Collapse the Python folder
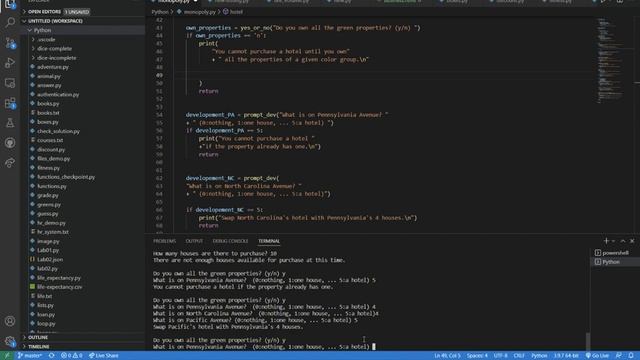This screenshot has height=360, width=640. pos(82,30)
